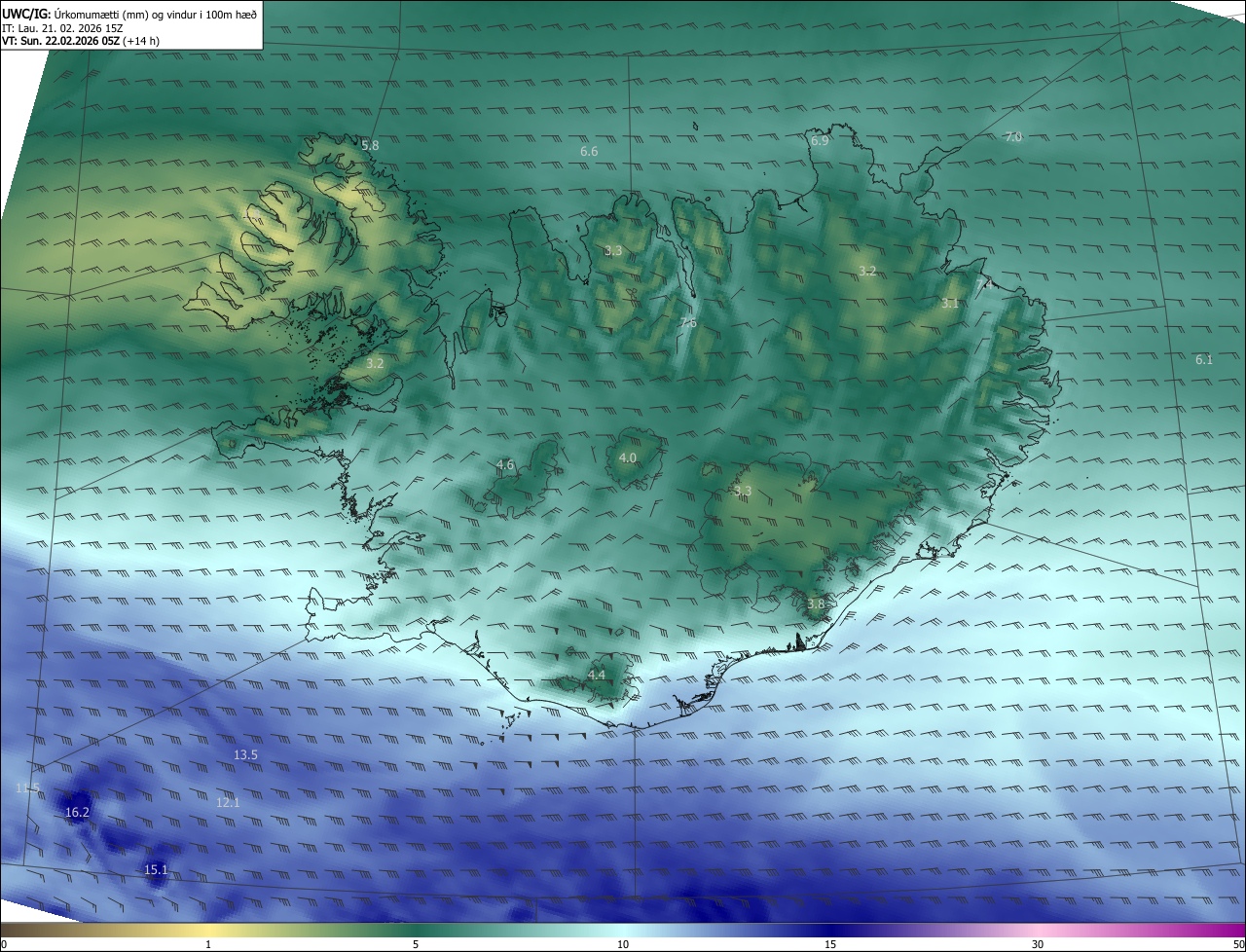Click the 4.4 value label on the map
The image size is (1246, 952).
pyautogui.click(x=597, y=676)
